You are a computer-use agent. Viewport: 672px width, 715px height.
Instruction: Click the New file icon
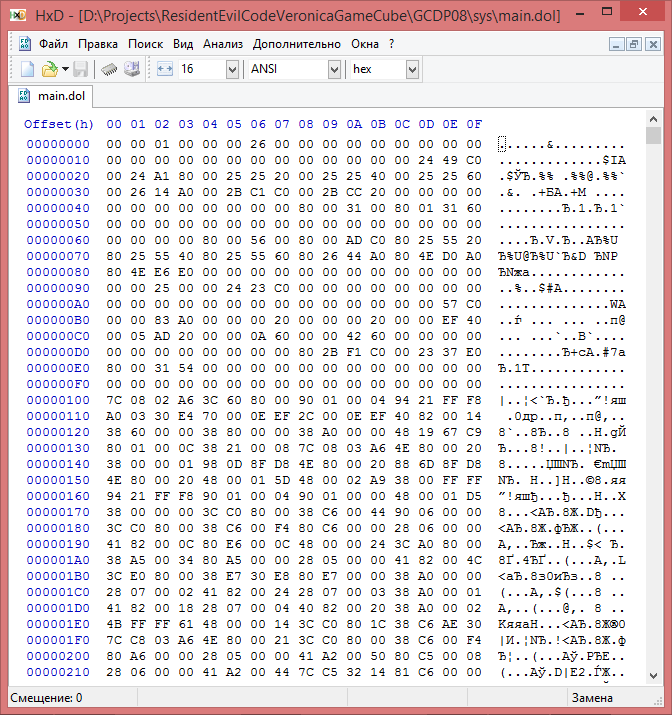click(27, 69)
